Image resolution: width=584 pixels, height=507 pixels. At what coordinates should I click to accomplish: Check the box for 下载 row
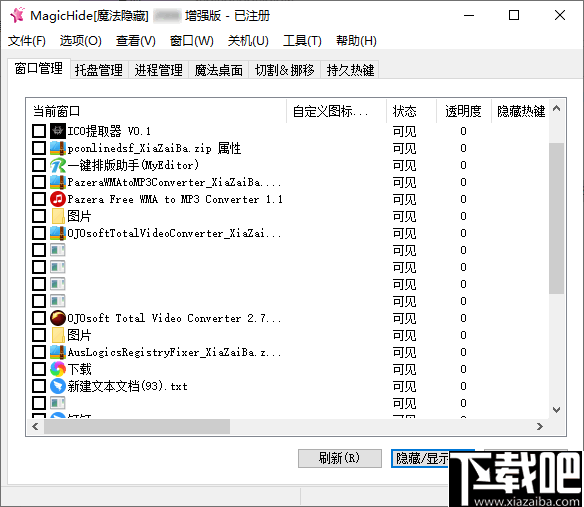point(39,369)
